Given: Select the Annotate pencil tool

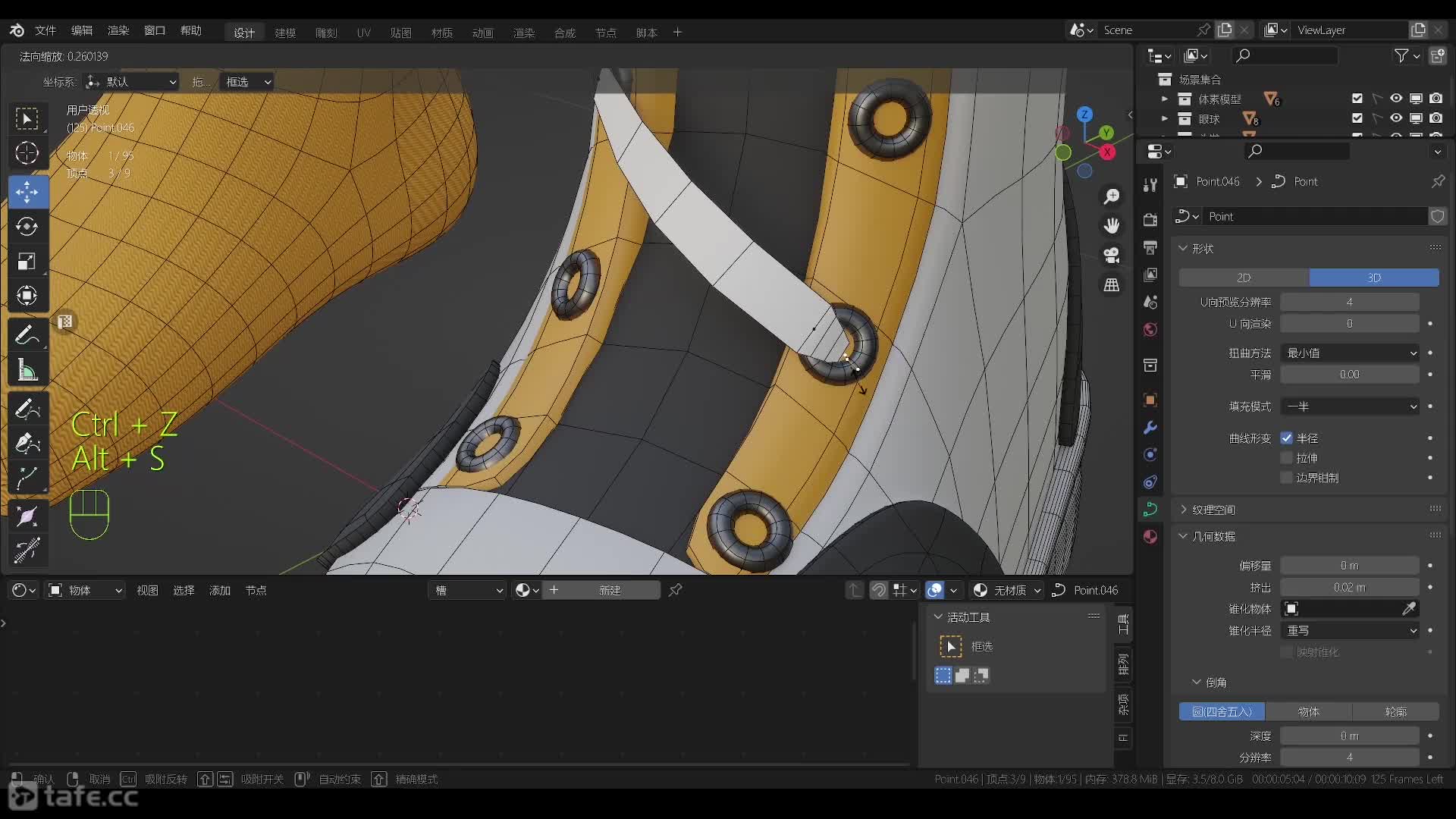Looking at the screenshot, I should point(27,334).
